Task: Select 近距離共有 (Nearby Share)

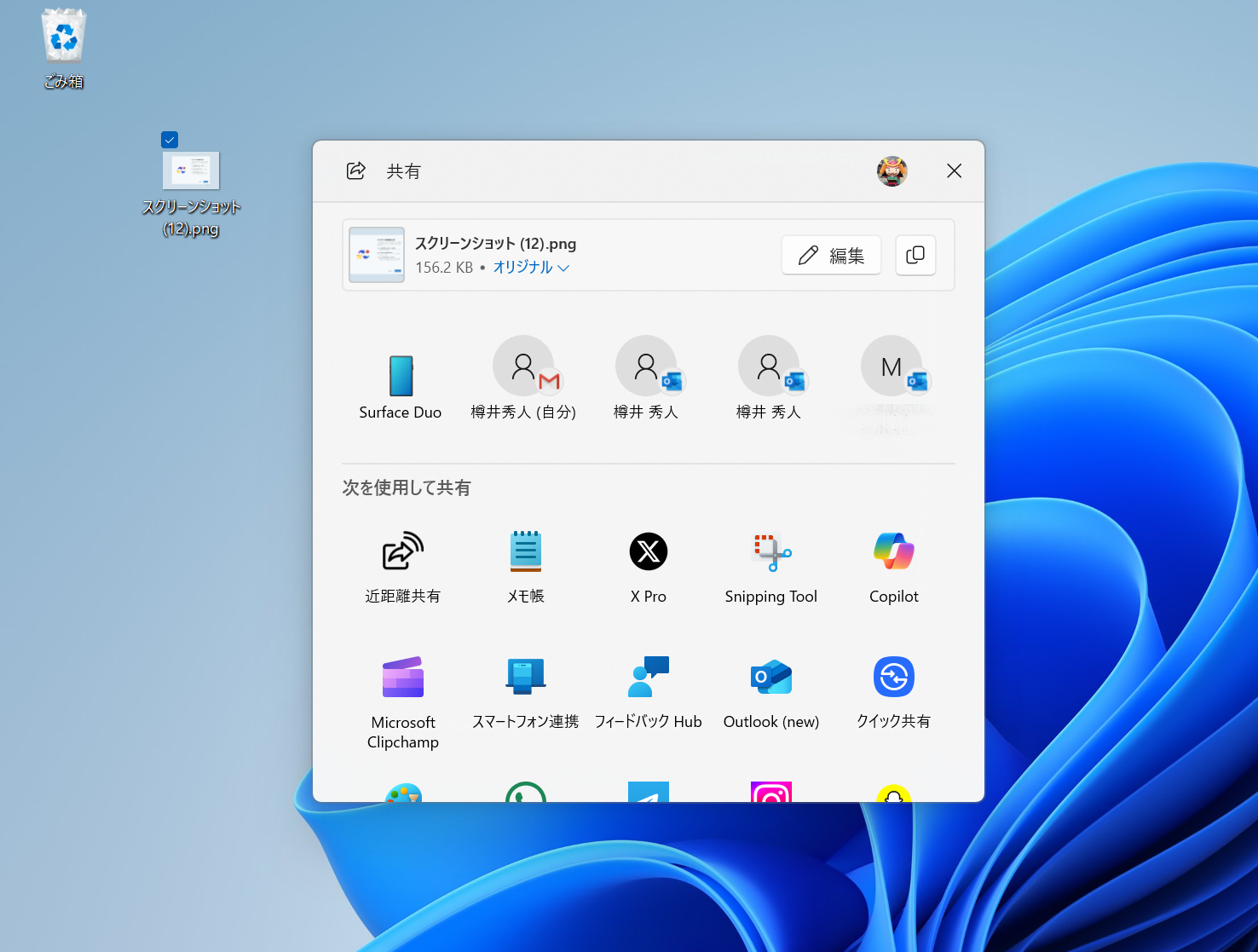Action: (x=402, y=563)
